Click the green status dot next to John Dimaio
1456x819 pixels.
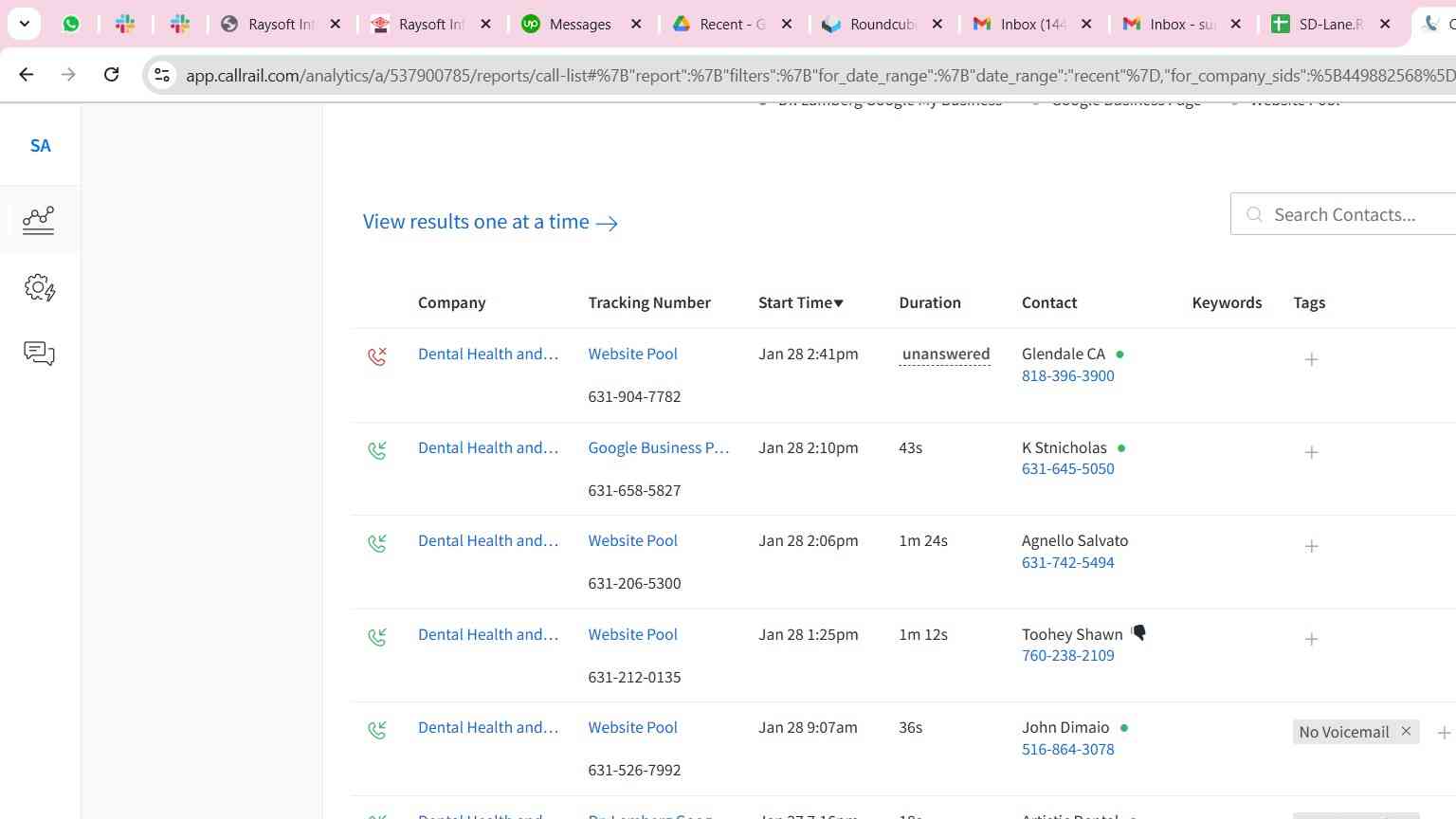[x=1124, y=728]
